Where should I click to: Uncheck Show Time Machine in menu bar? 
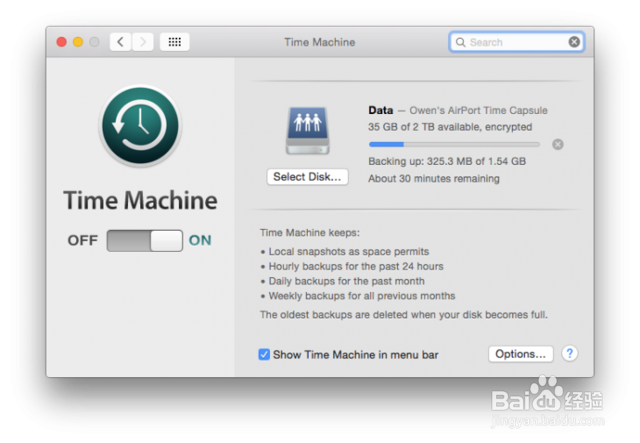click(x=264, y=354)
